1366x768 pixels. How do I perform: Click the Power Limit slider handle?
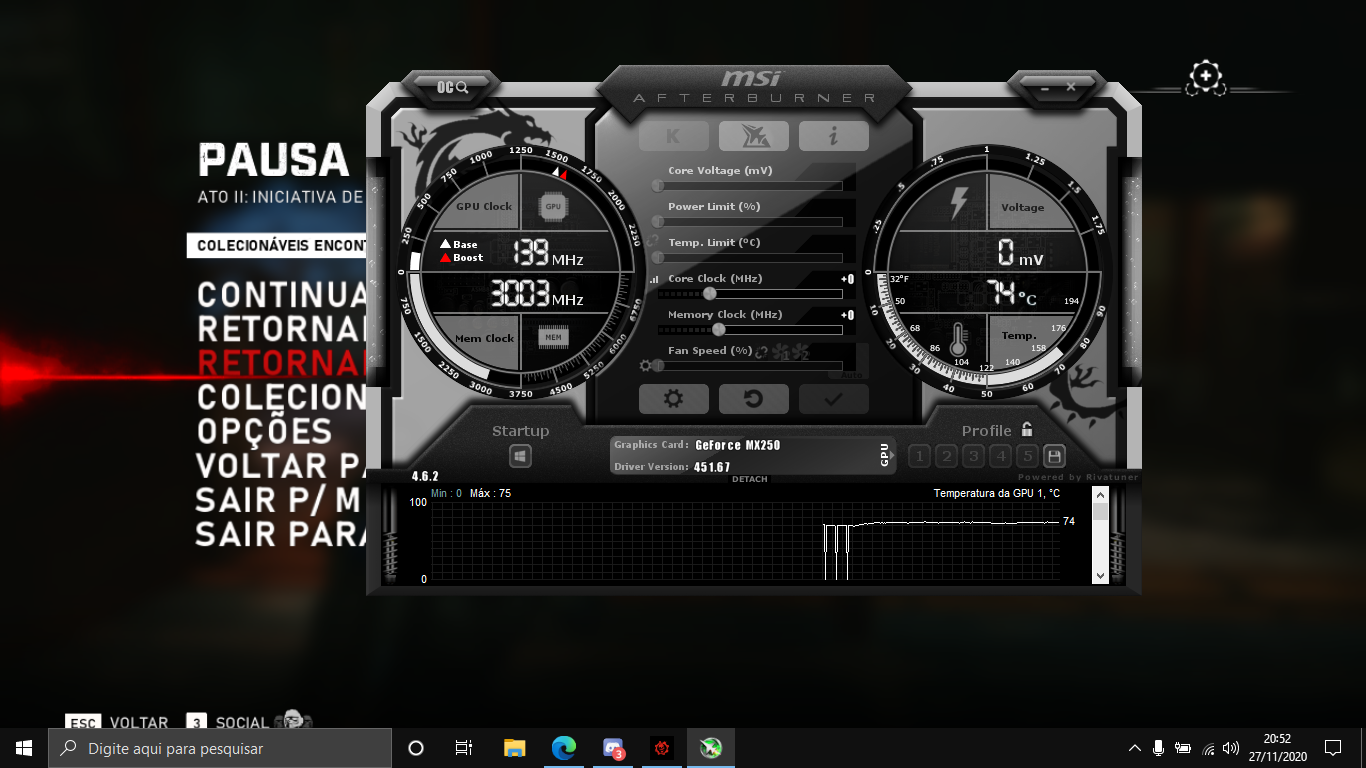pyautogui.click(x=658, y=221)
